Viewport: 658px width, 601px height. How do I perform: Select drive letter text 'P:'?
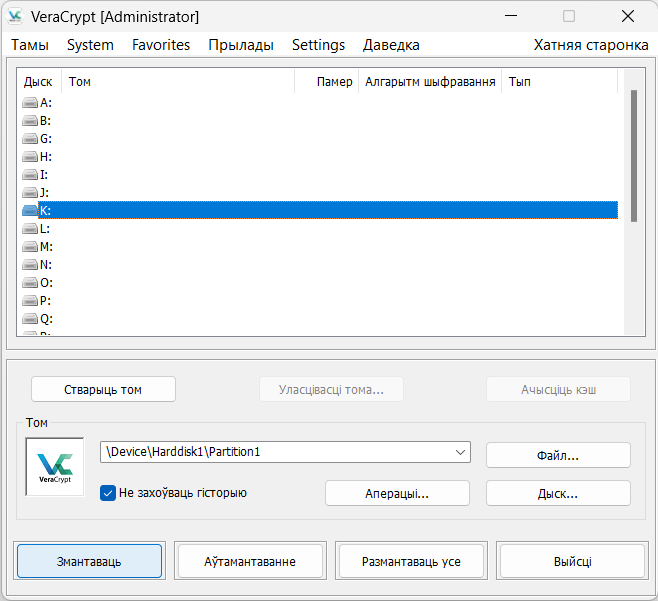45,301
